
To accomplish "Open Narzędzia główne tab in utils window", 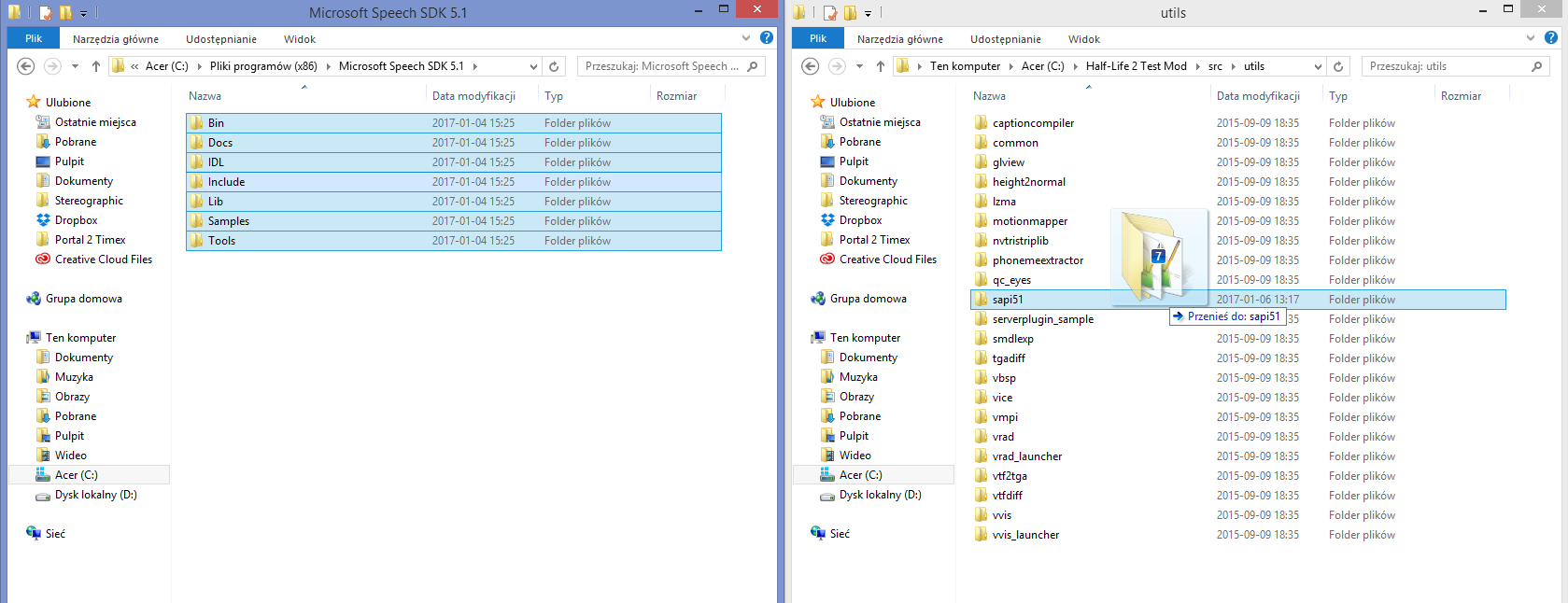I will click(900, 39).
